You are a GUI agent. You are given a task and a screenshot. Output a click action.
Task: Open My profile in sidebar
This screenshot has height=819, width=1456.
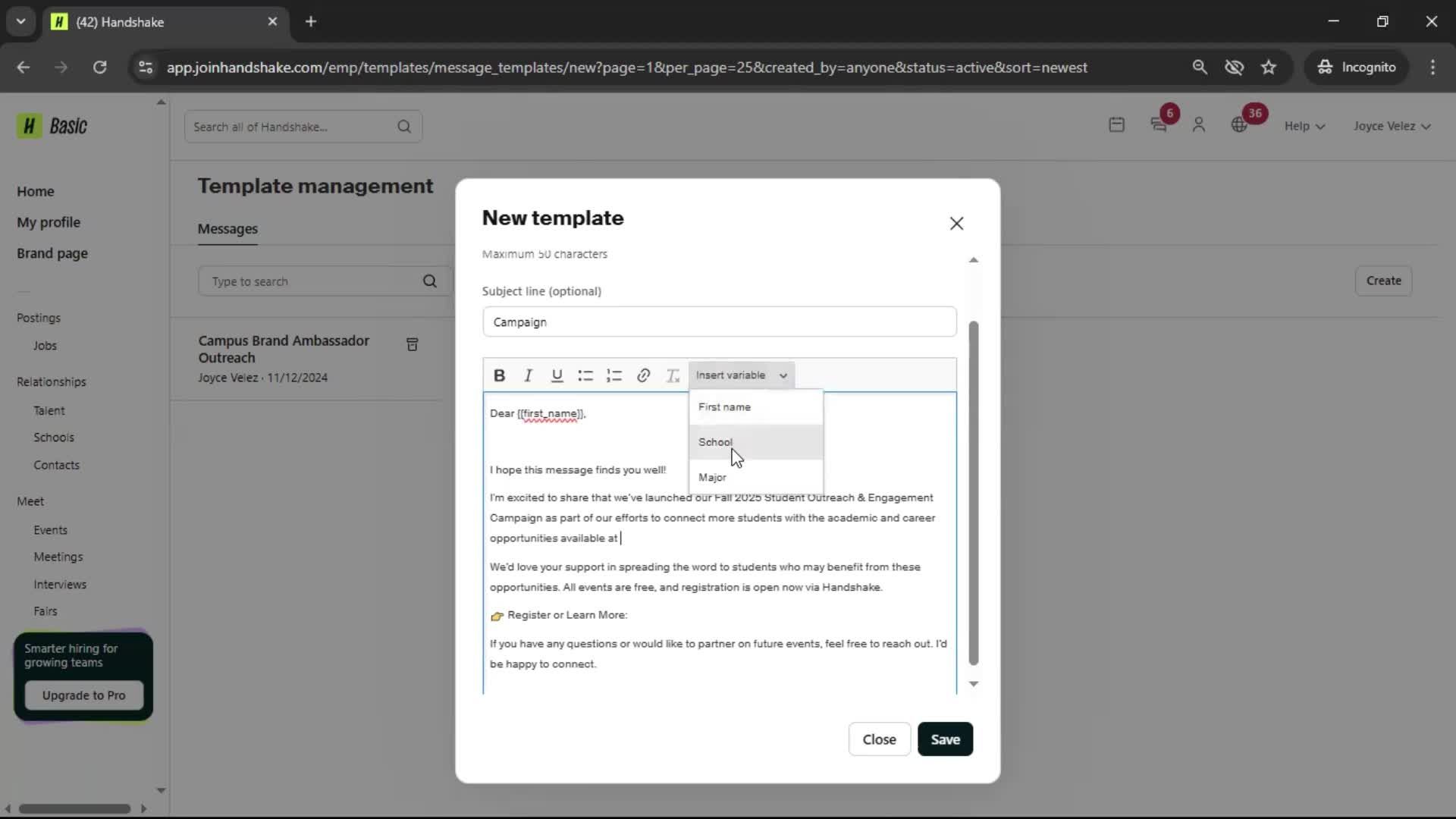click(x=49, y=222)
